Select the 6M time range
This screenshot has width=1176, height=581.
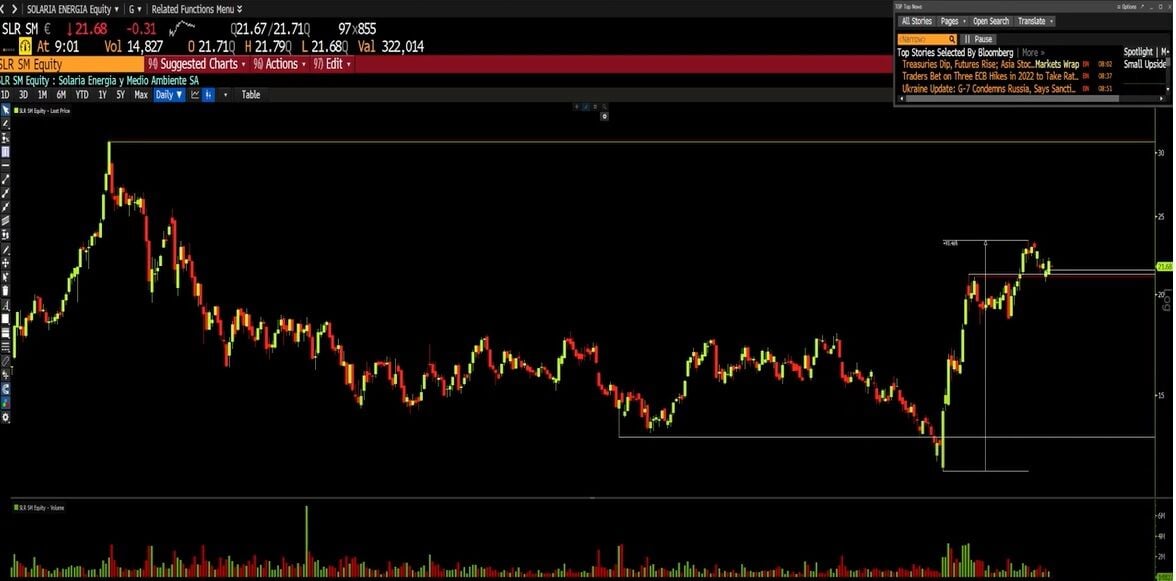pos(61,94)
